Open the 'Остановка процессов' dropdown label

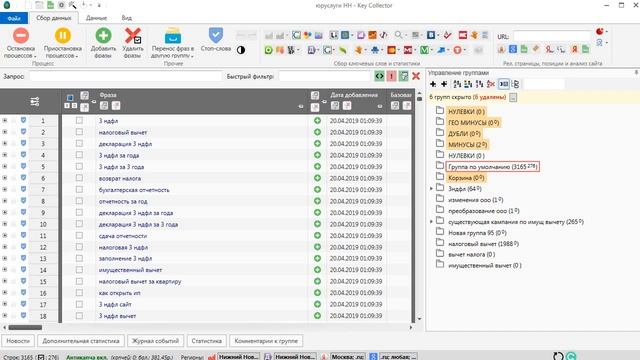[21, 52]
